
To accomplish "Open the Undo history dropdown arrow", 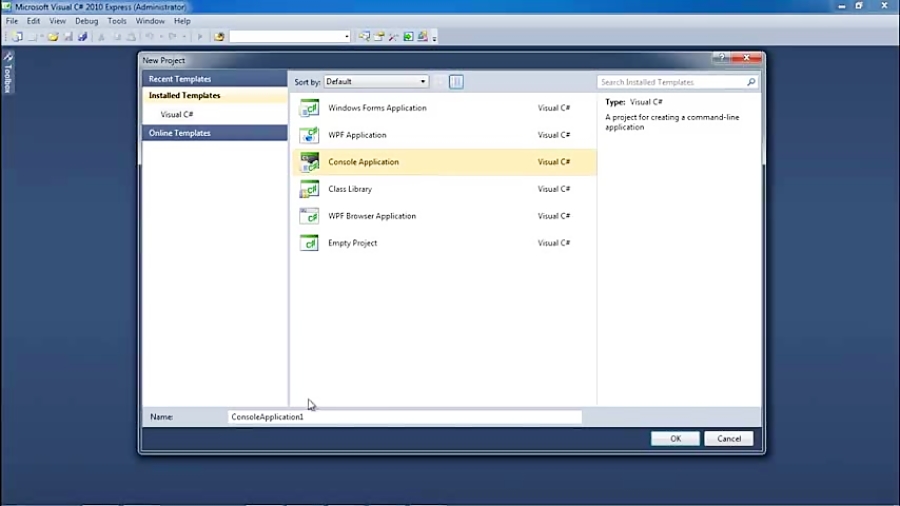I will pos(161,37).
